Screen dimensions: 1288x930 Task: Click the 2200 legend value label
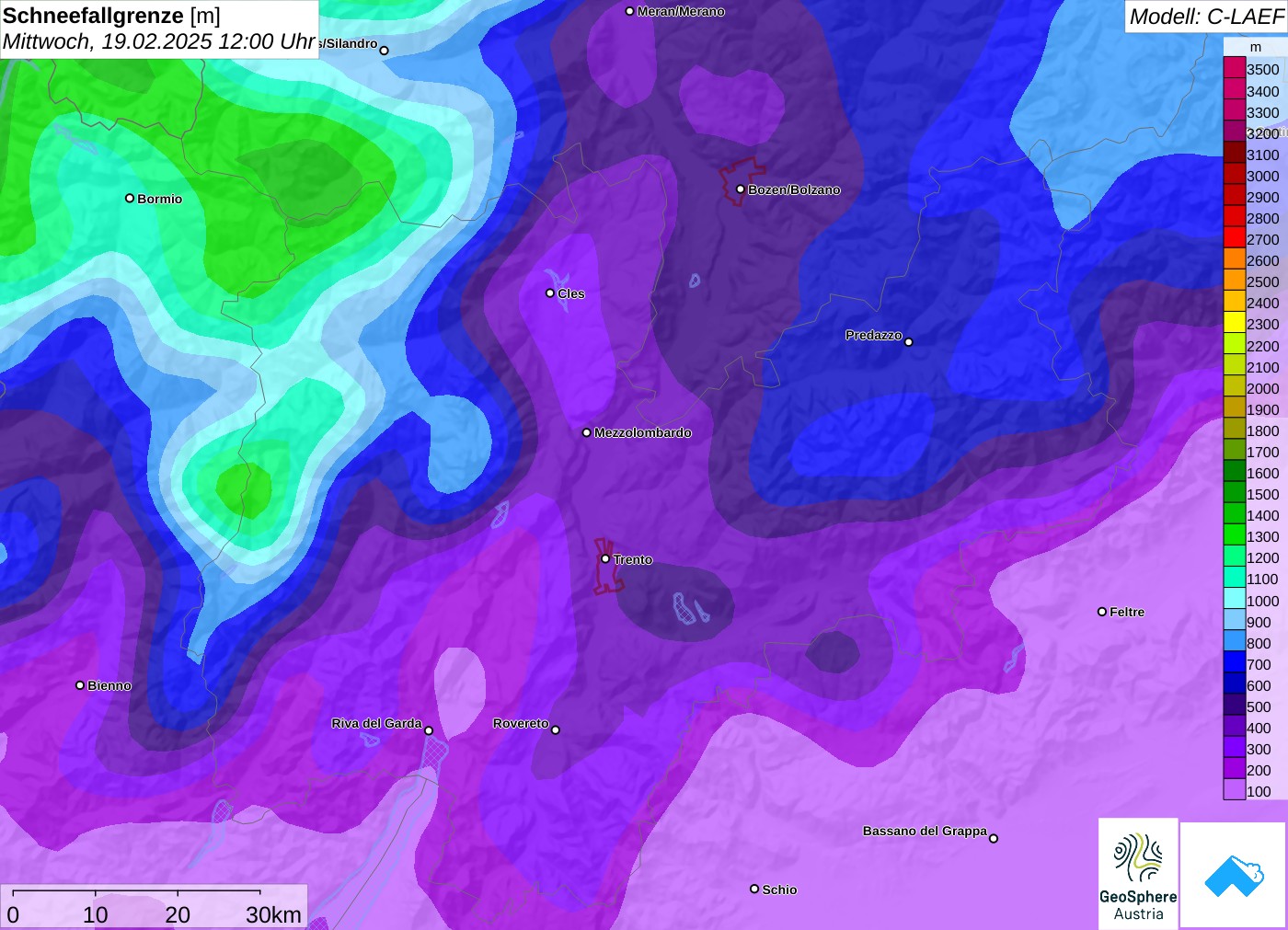coord(1262,346)
